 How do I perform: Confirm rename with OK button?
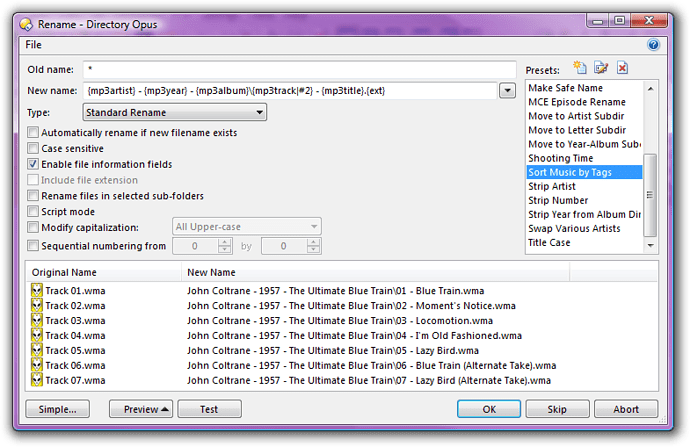(489, 409)
